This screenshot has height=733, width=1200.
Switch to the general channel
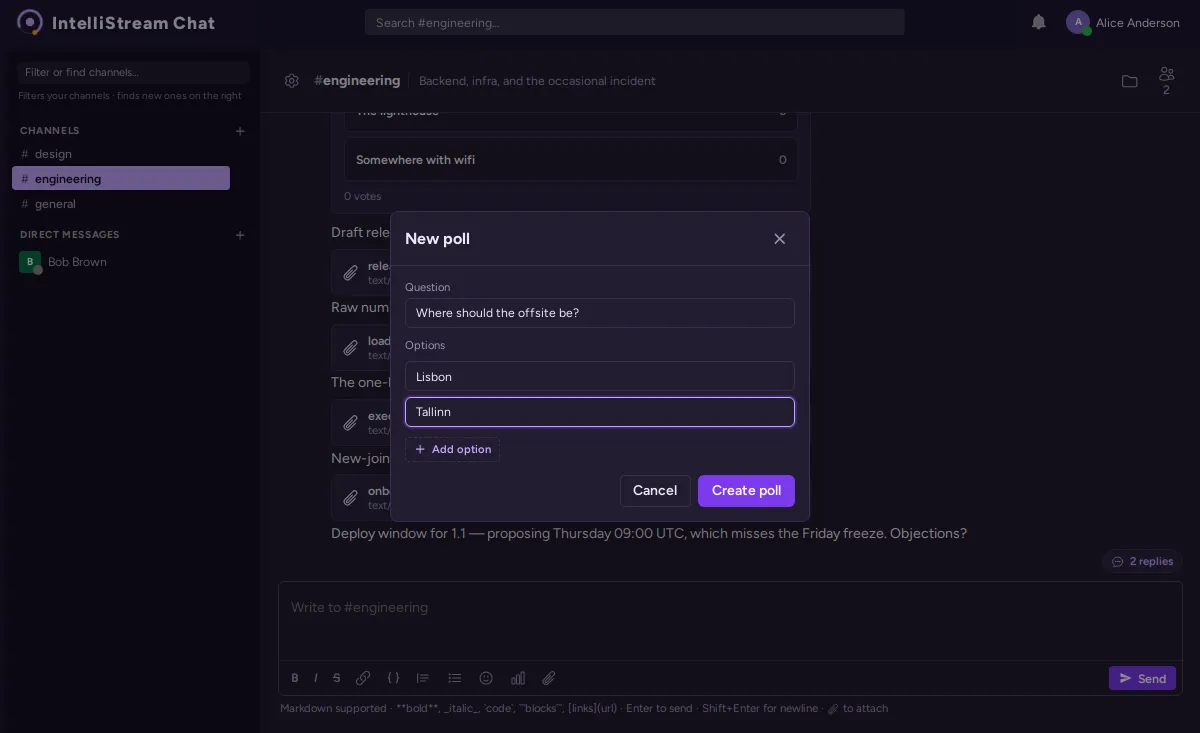coord(121,204)
